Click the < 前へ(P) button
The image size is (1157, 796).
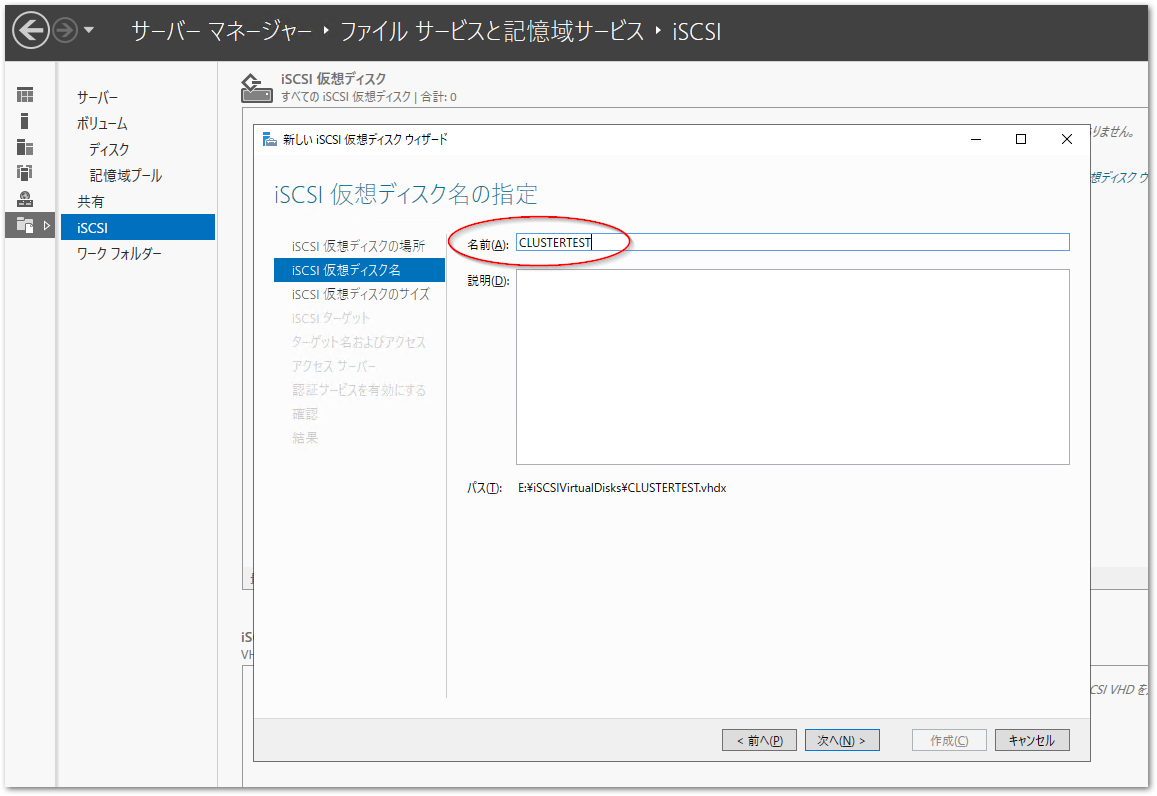759,740
